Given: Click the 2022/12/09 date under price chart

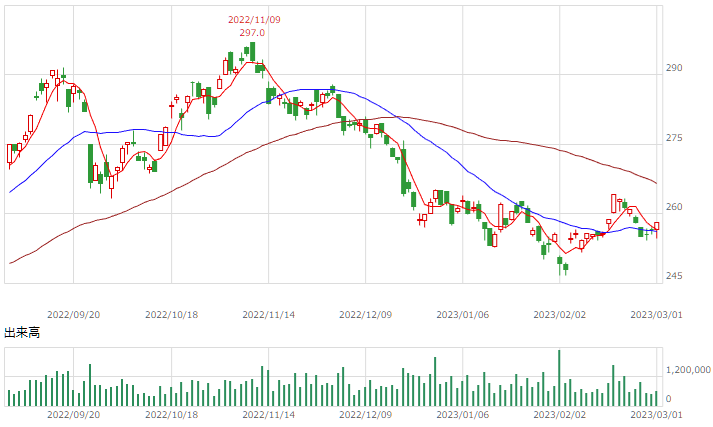Looking at the screenshot, I should click(366, 315).
